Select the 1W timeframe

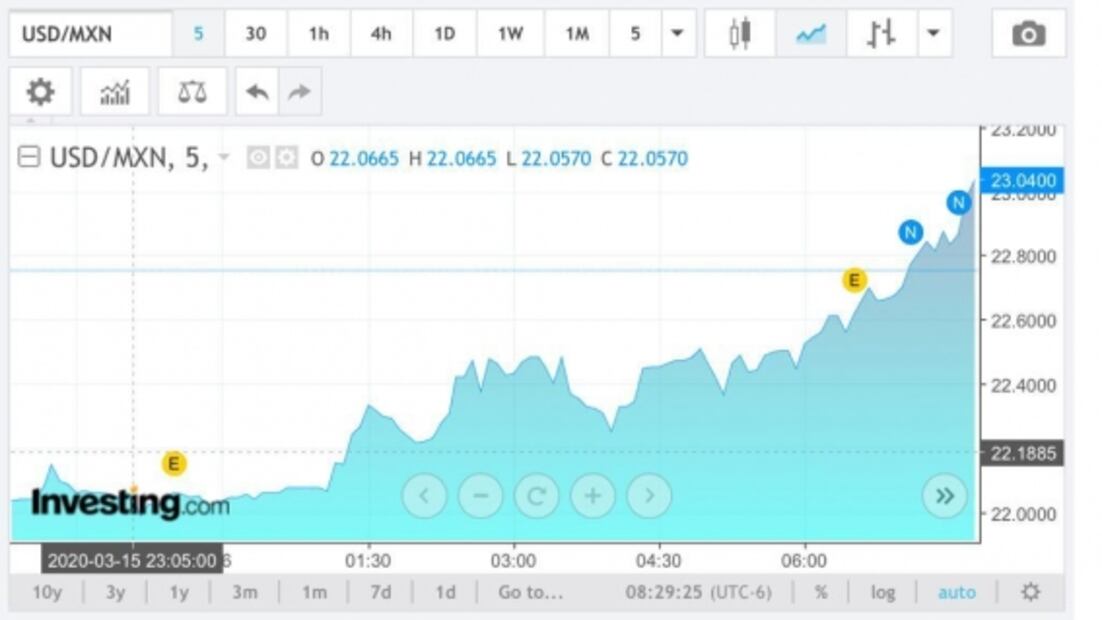(509, 33)
